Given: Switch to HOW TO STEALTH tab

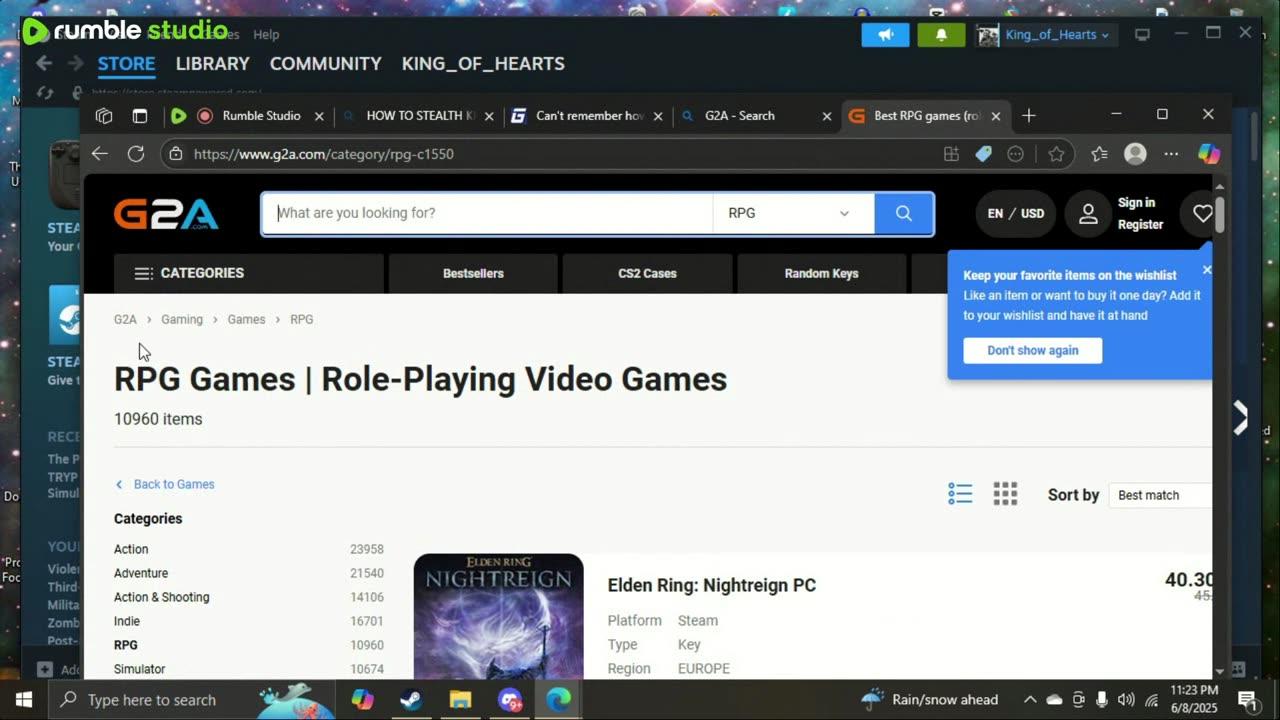Looking at the screenshot, I should tap(419, 116).
